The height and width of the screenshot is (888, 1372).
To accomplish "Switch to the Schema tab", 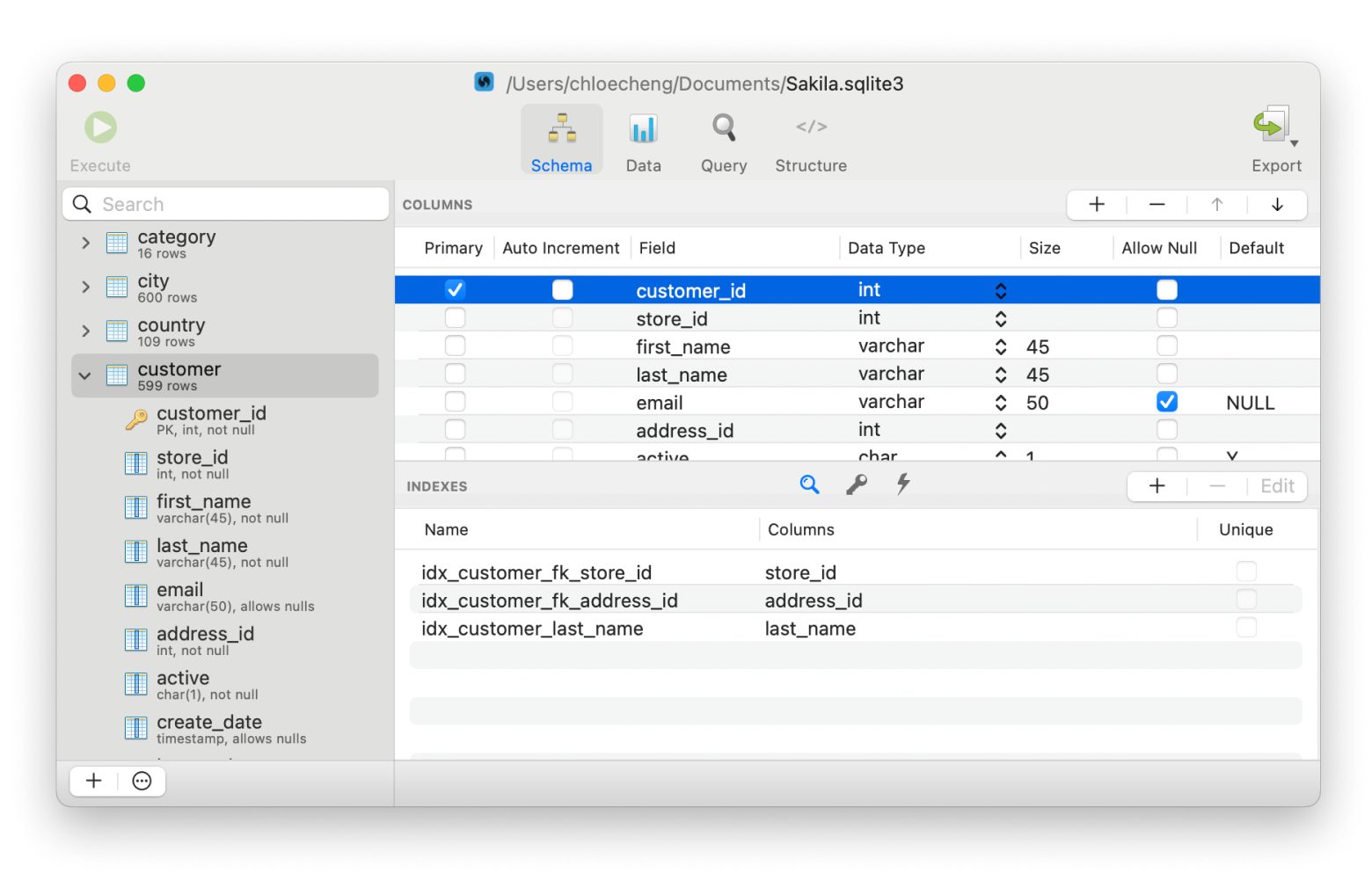I will pyautogui.click(x=561, y=141).
